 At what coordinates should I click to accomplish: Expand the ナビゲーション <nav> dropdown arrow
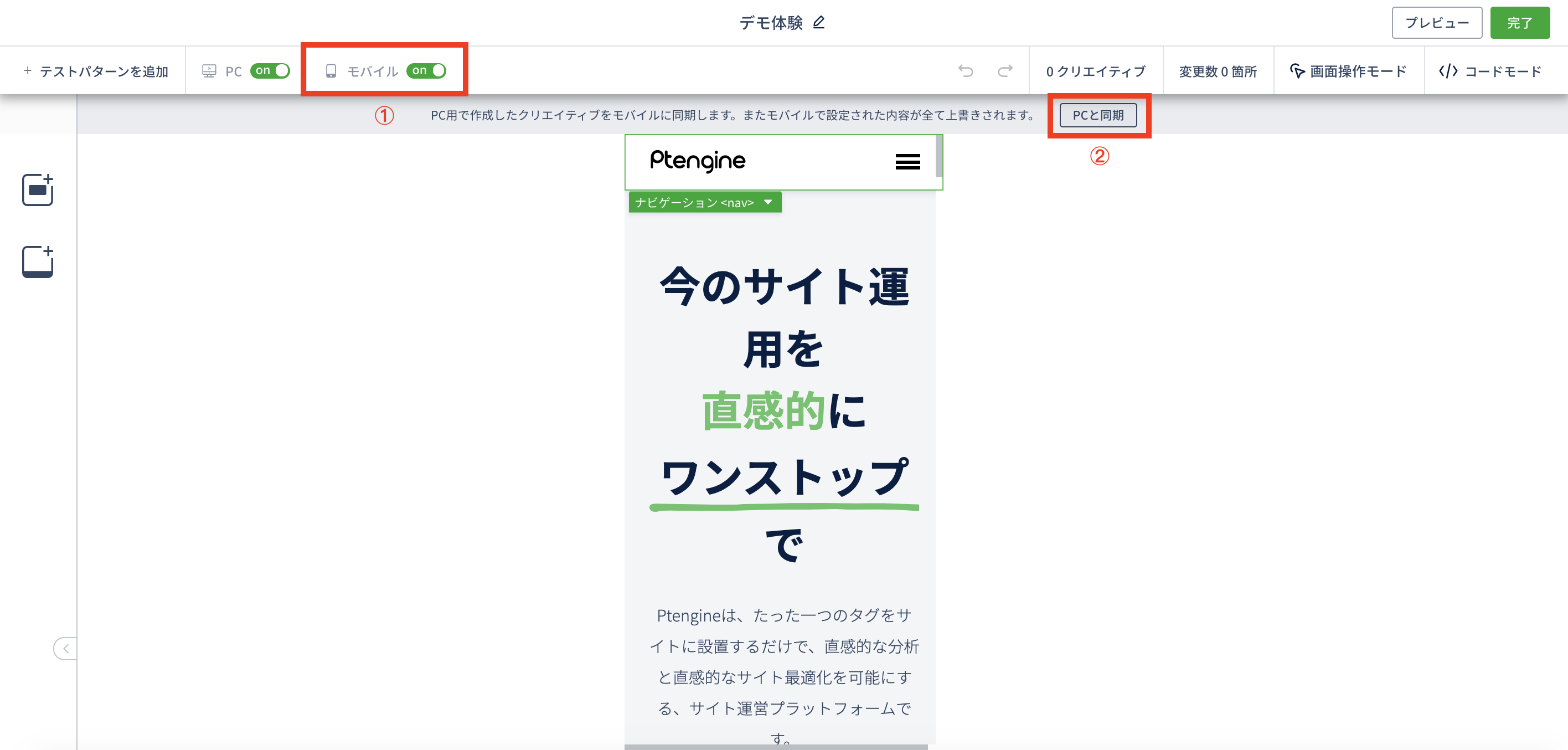pos(767,202)
